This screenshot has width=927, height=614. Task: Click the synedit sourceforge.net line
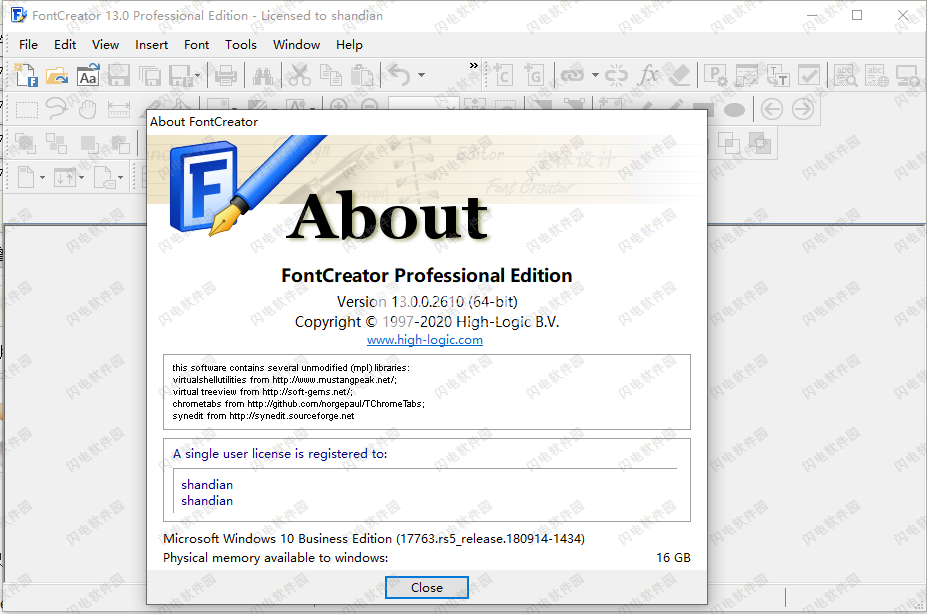click(x=263, y=416)
